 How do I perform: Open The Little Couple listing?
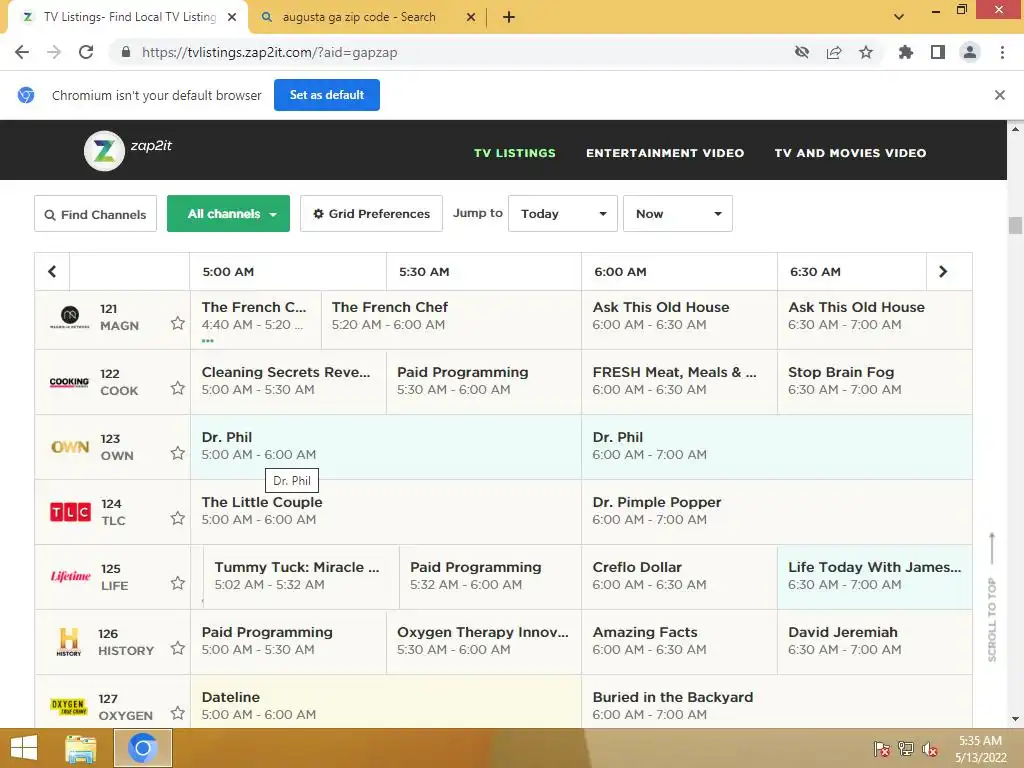(x=385, y=512)
